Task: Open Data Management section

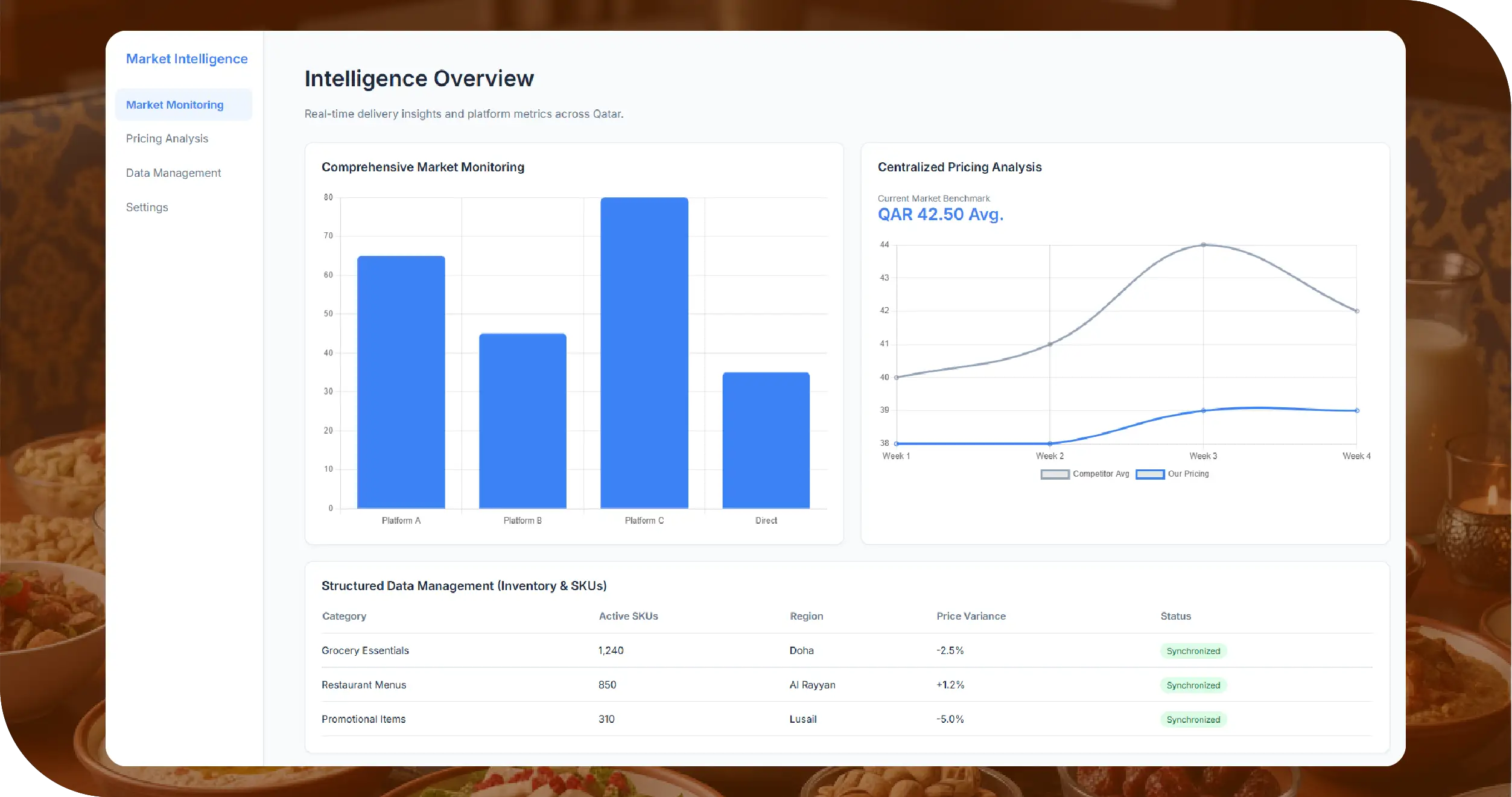Action: (173, 173)
